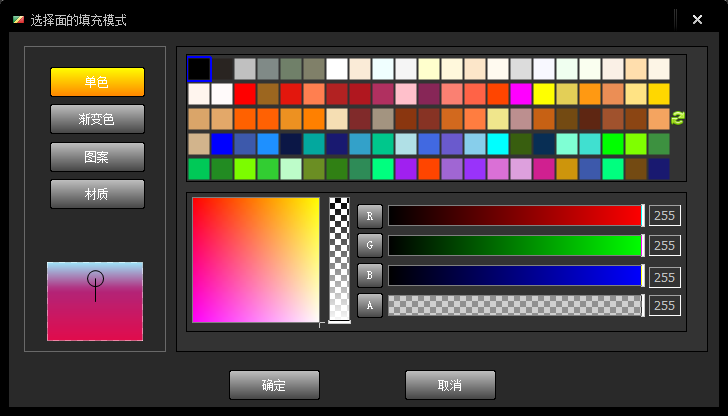
Task: Select the 单色 solid color mode
Action: [97, 82]
